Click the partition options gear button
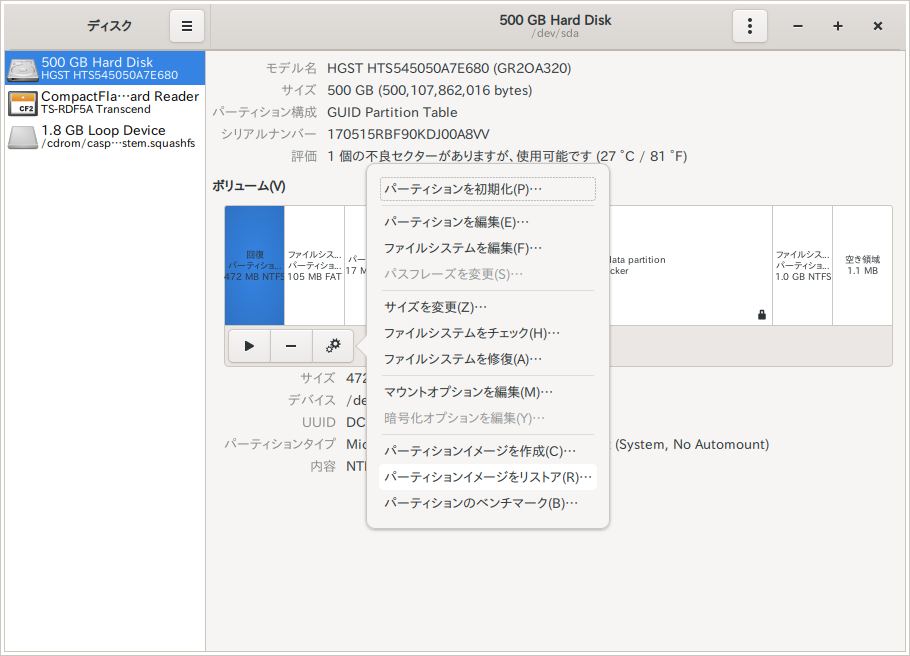Screen dimensions: 910x656 tap(333, 346)
